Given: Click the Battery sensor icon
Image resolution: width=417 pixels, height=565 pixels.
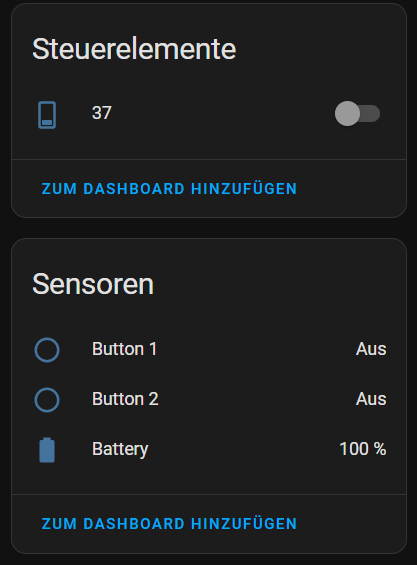Looking at the screenshot, I should click(47, 450).
